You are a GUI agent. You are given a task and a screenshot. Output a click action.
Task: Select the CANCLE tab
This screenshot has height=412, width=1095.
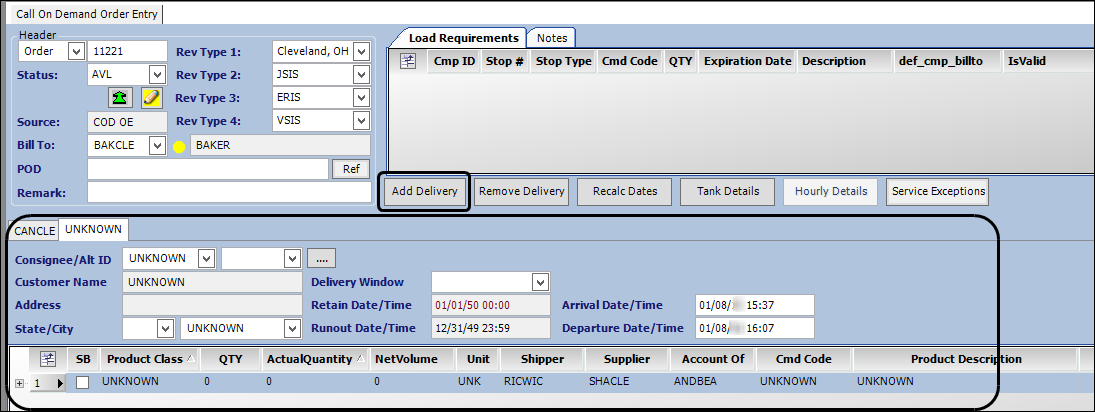coord(34,230)
